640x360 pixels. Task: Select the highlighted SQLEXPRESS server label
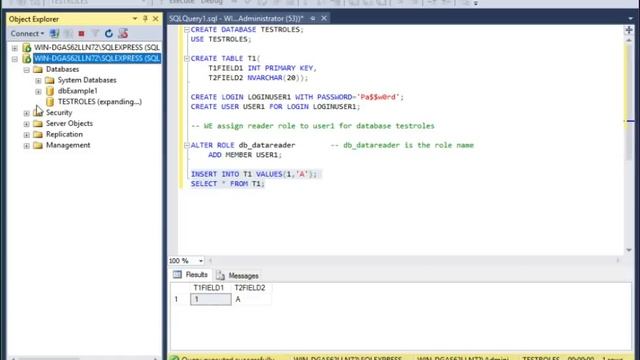click(x=97, y=58)
